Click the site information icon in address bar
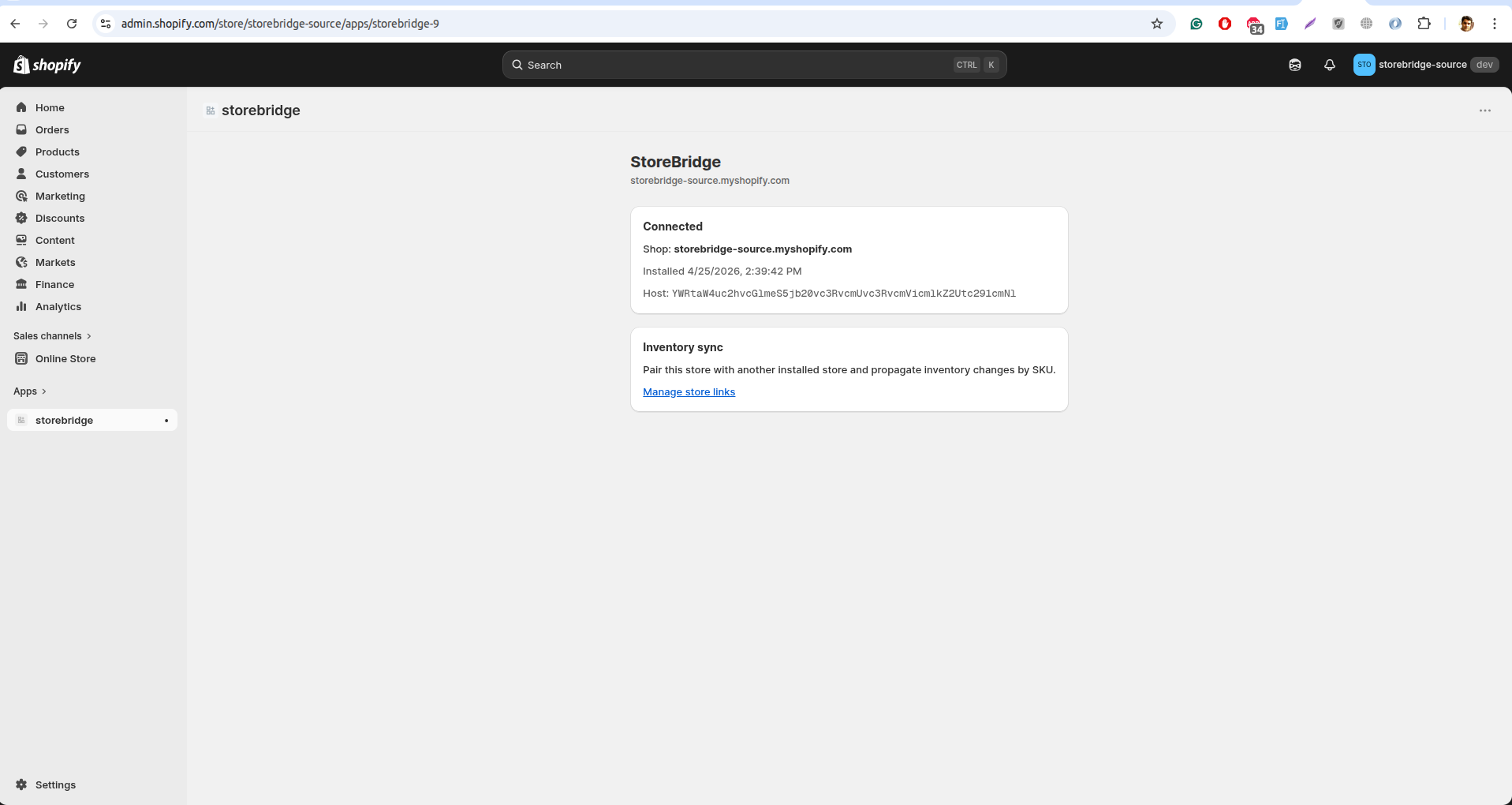The image size is (1512, 805). pyautogui.click(x=106, y=24)
